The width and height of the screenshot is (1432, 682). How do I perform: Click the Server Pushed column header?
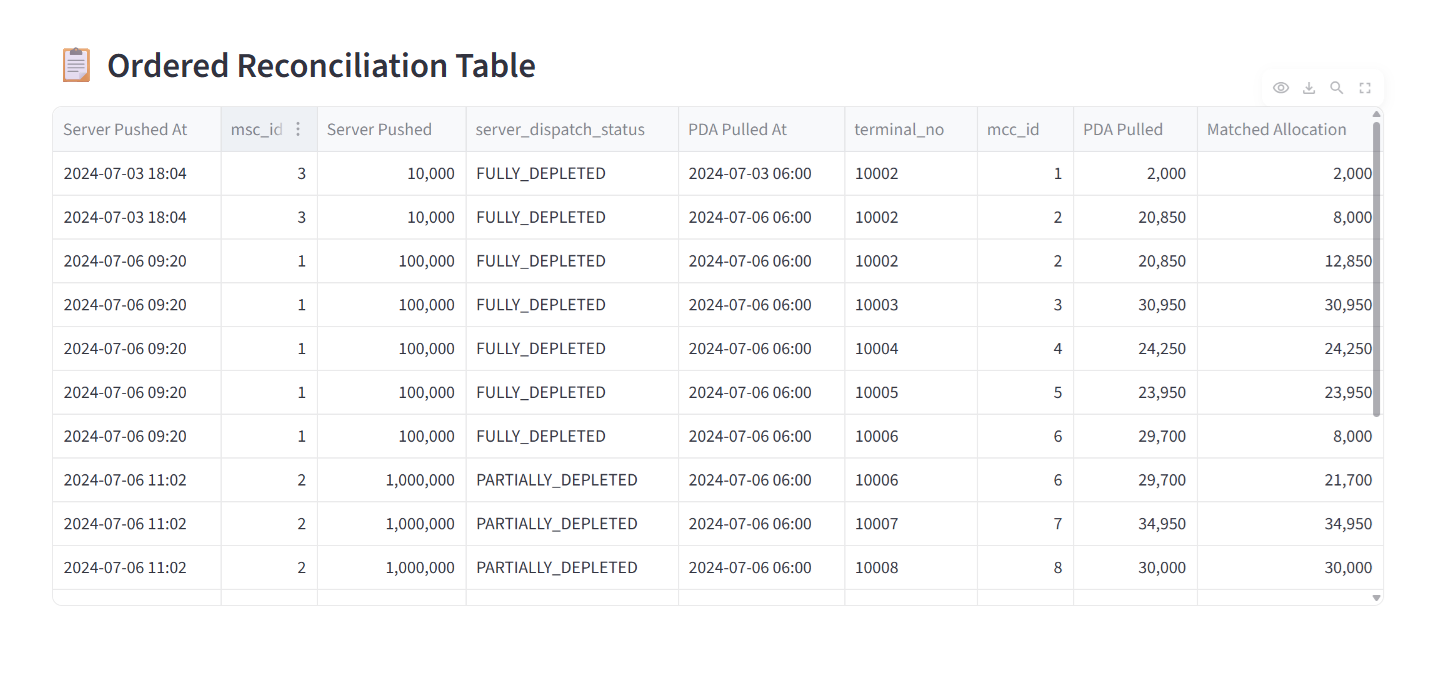click(x=391, y=129)
